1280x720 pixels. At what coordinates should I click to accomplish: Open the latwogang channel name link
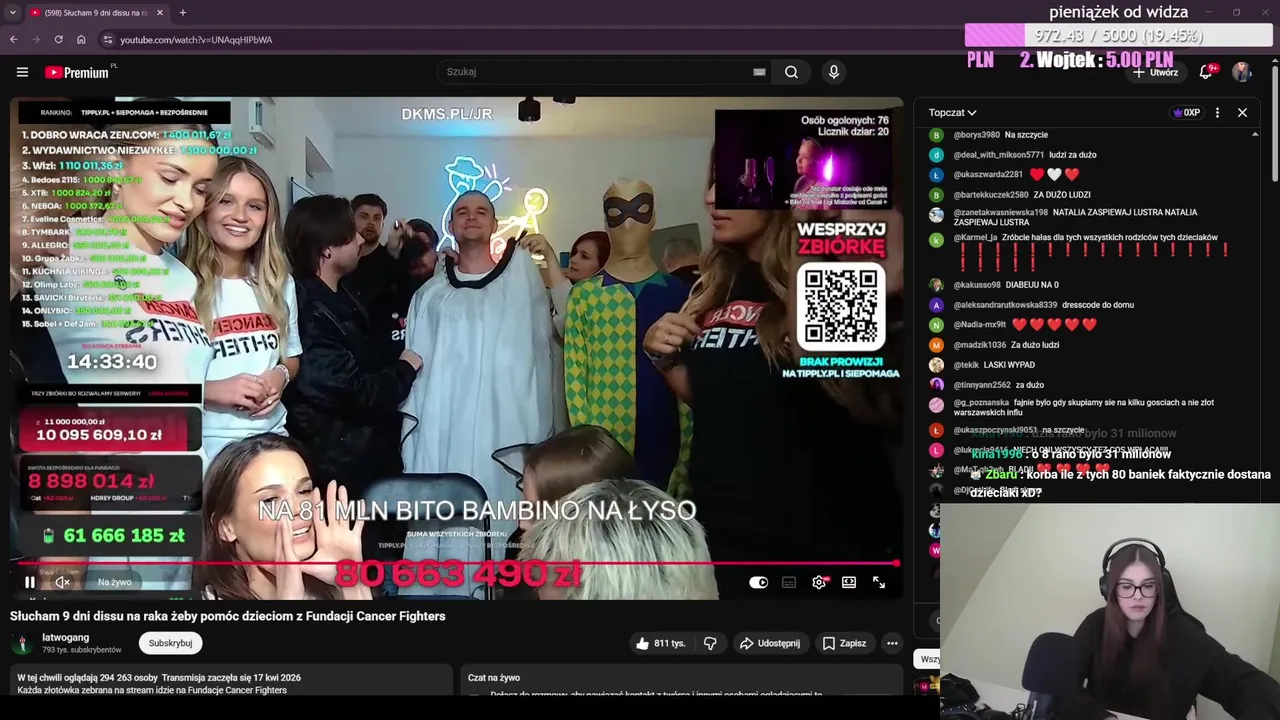pyautogui.click(x=65, y=637)
